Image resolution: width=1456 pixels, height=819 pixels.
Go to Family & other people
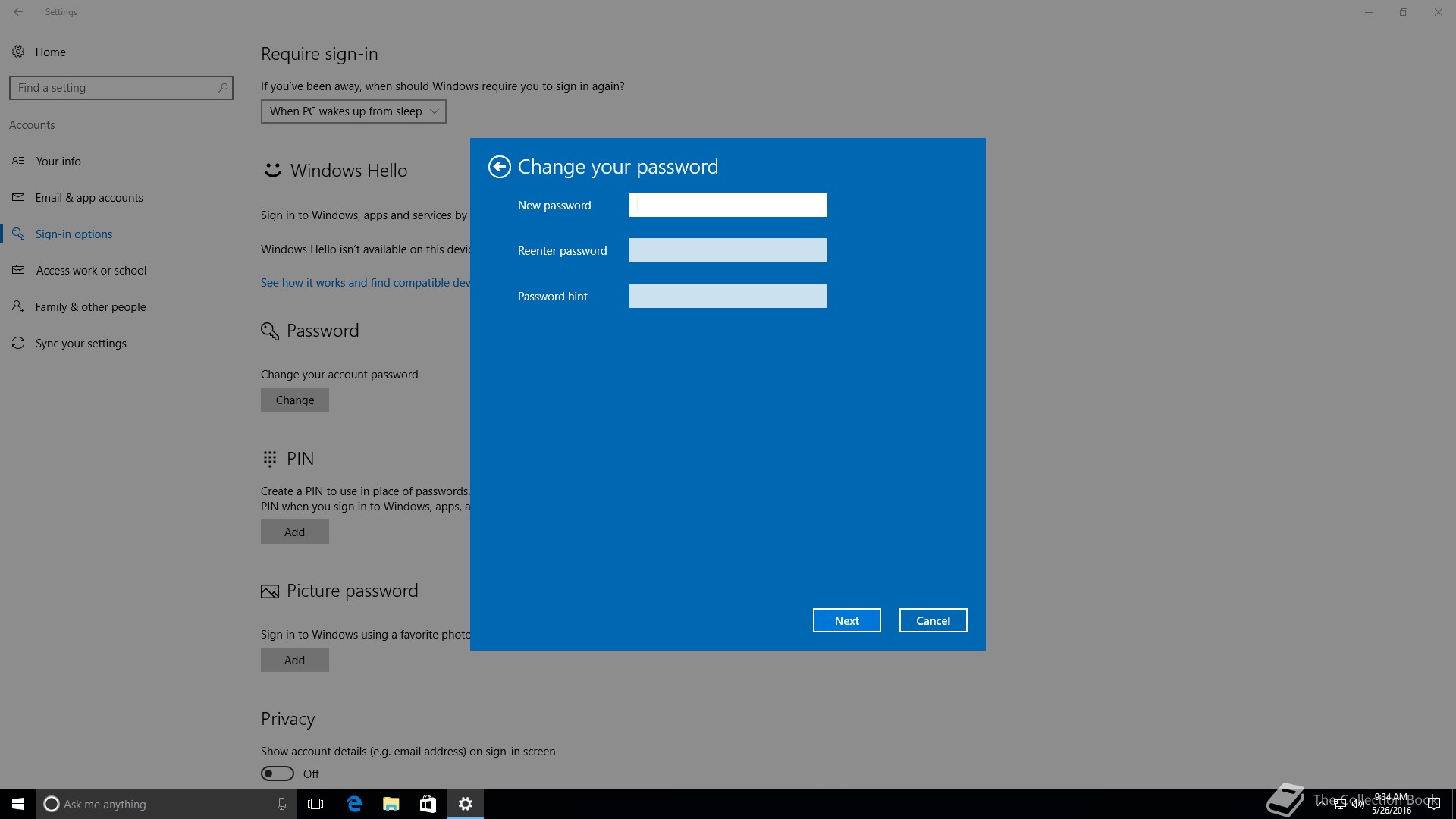click(x=90, y=306)
